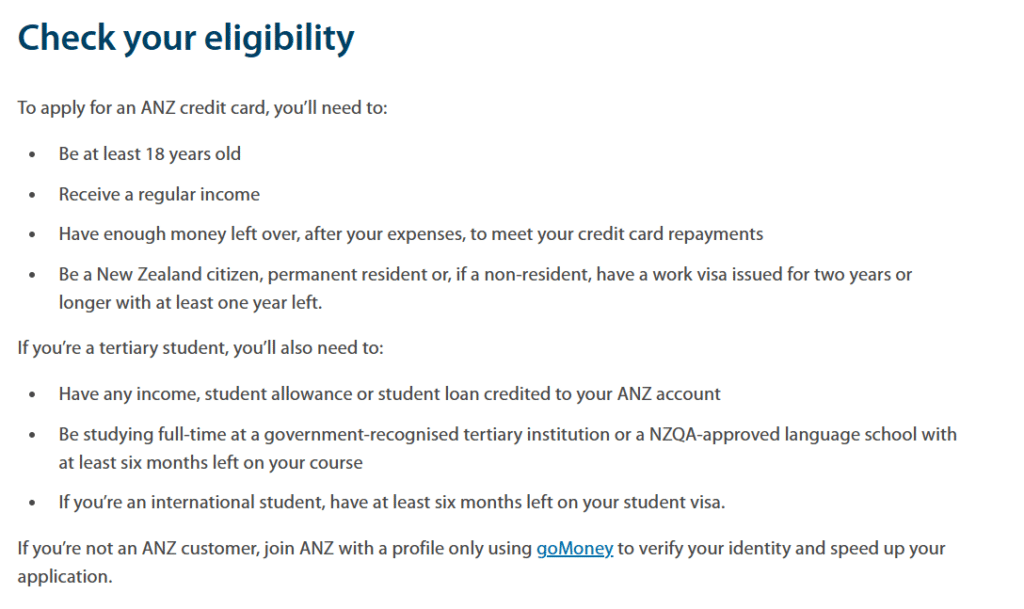Screen dimensions: 1024x609
Task: Click the "To apply for an ANZ credit card" sentence
Action: point(202,107)
